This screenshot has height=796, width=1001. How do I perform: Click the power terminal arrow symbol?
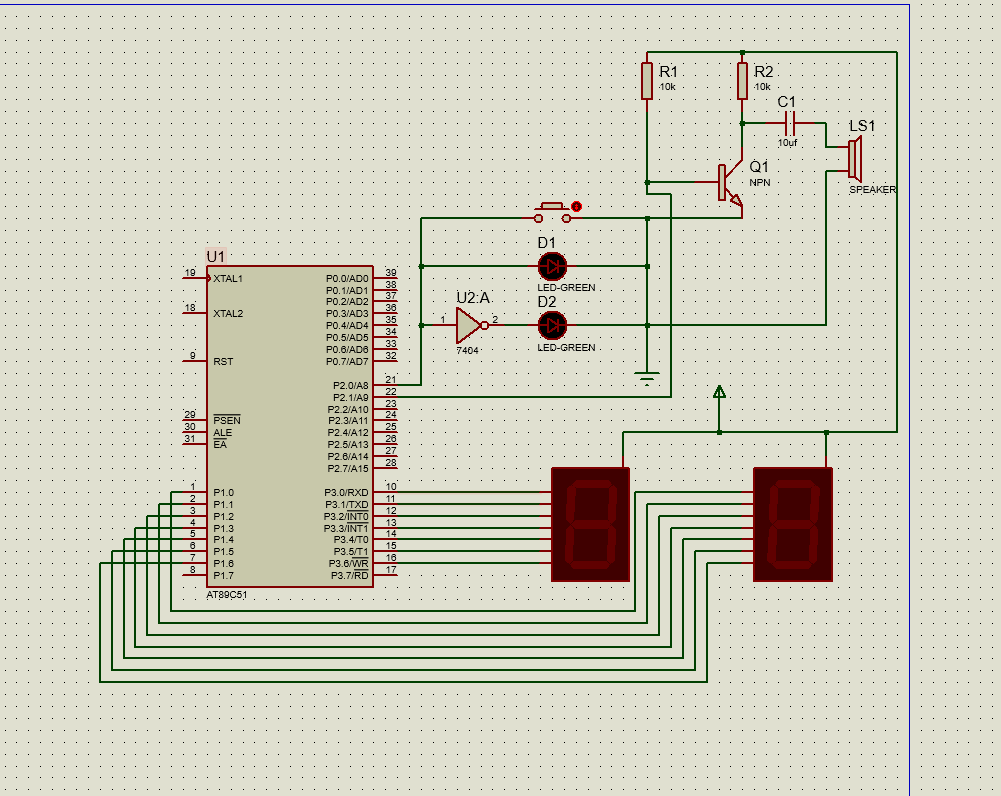point(719,393)
